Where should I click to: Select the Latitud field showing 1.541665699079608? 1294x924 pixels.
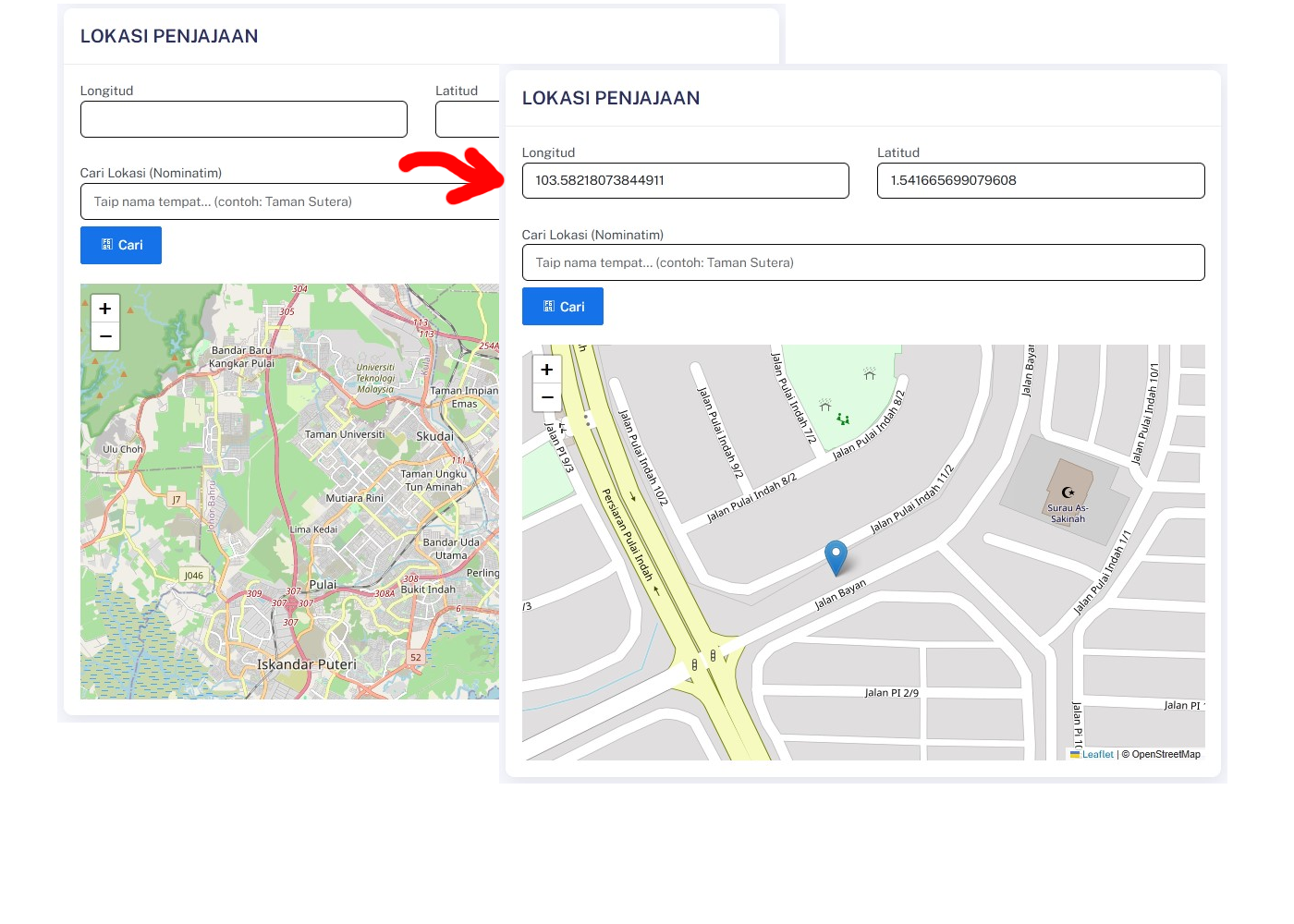[1040, 180]
